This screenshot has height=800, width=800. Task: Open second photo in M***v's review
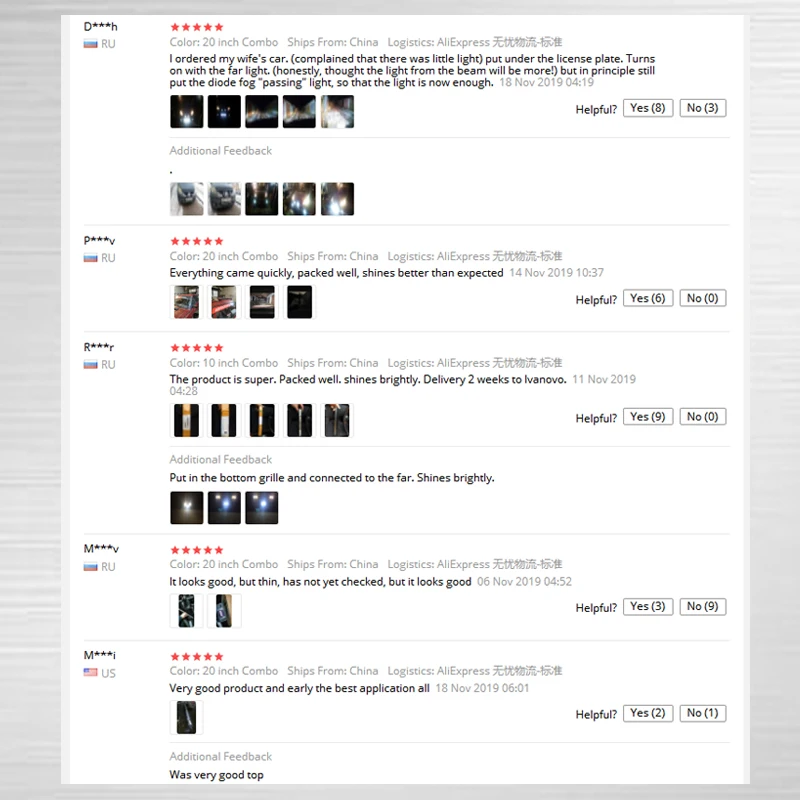224,611
